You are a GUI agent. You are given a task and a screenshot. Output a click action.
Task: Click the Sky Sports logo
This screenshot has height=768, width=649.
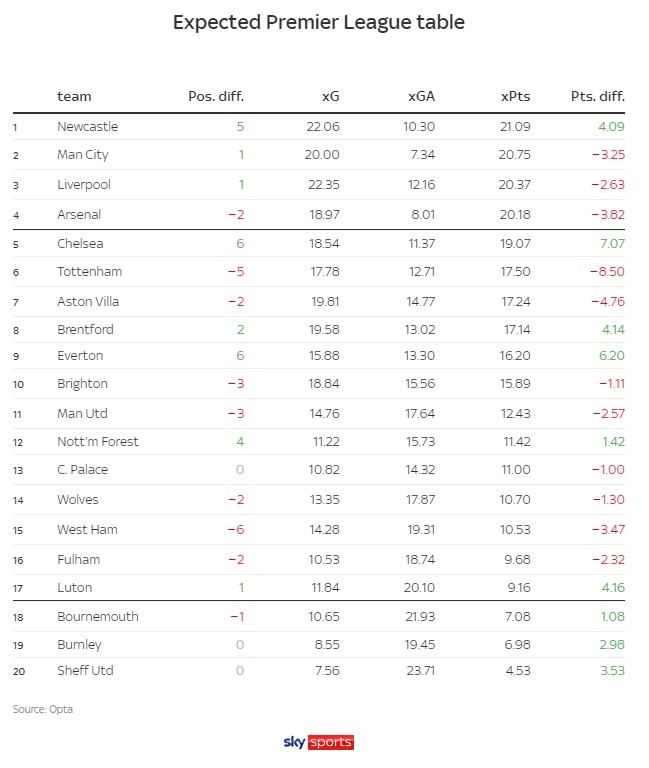[319, 742]
